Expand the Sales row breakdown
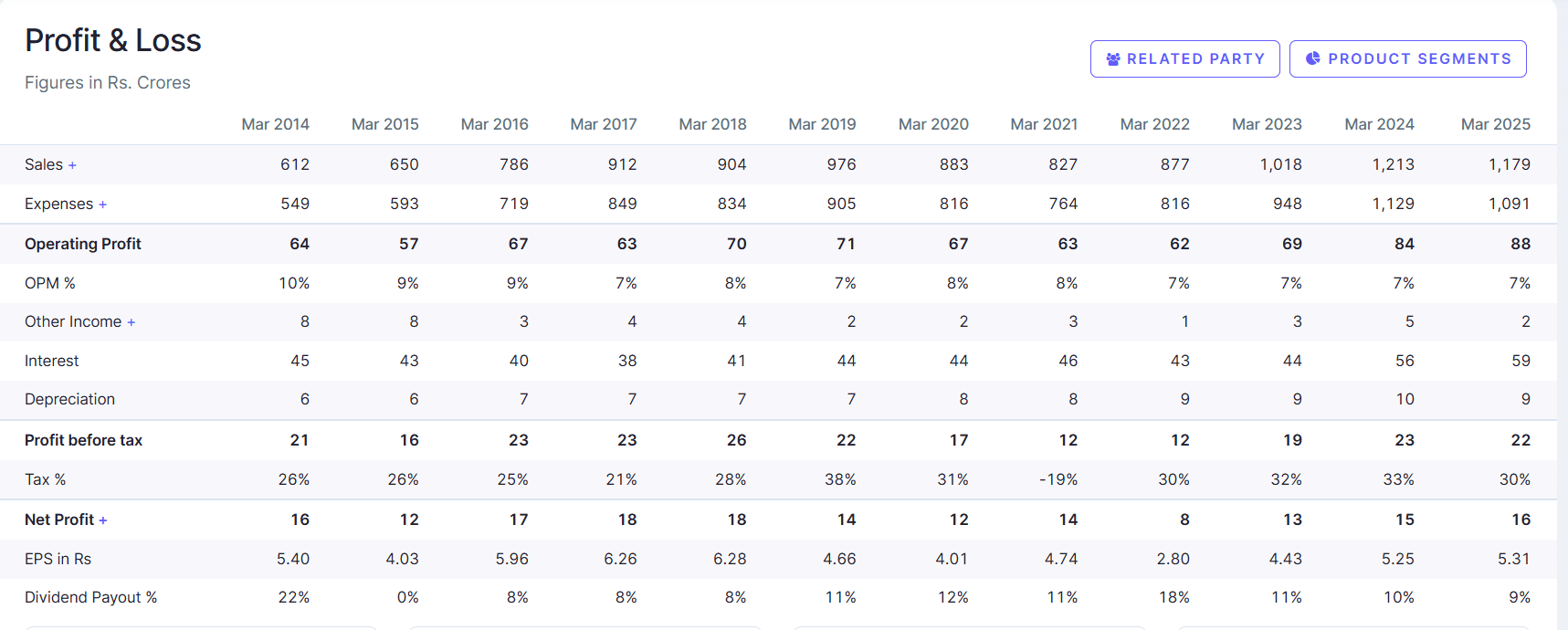The height and width of the screenshot is (630, 1568). (73, 164)
